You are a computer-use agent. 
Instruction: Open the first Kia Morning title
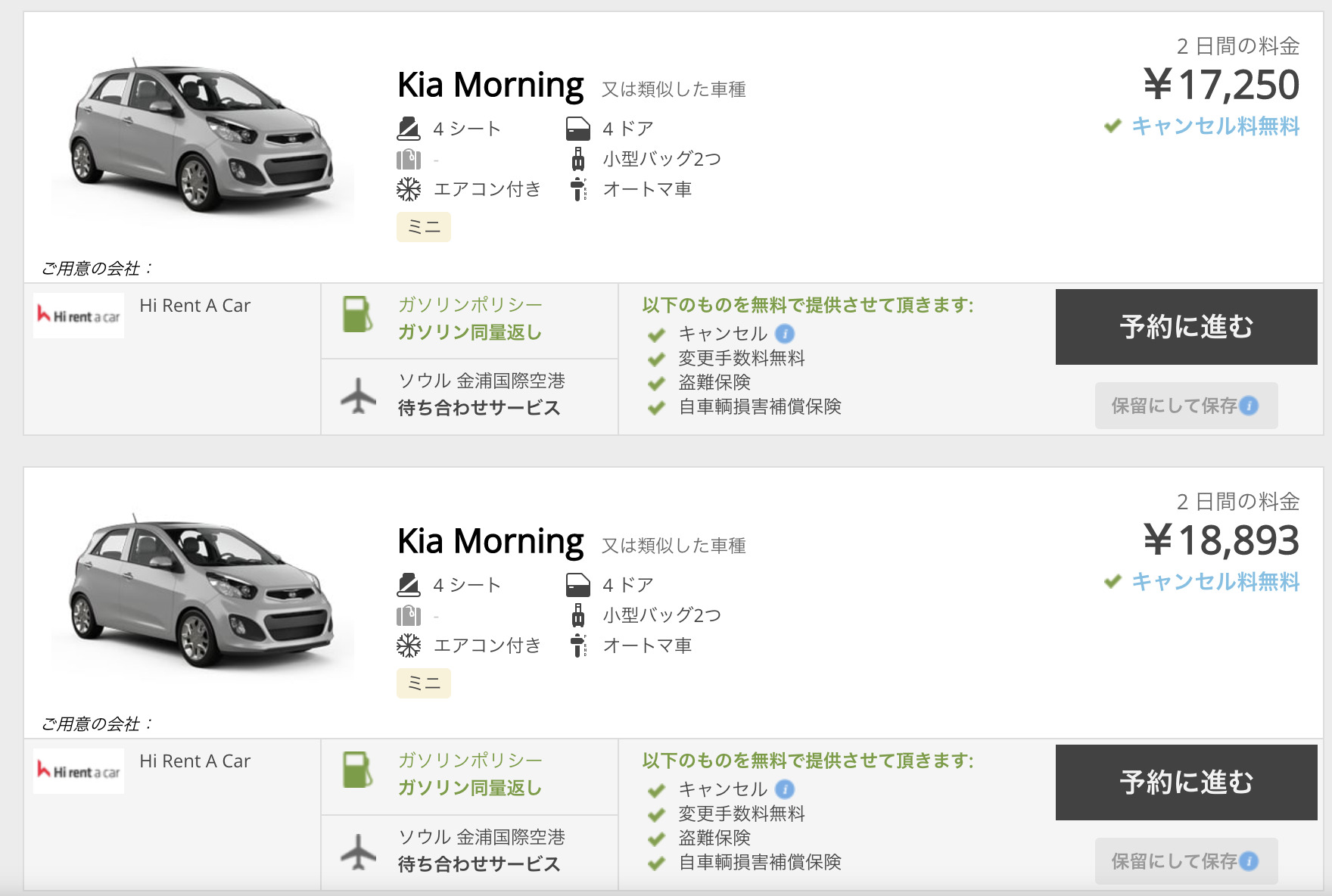pos(490,85)
